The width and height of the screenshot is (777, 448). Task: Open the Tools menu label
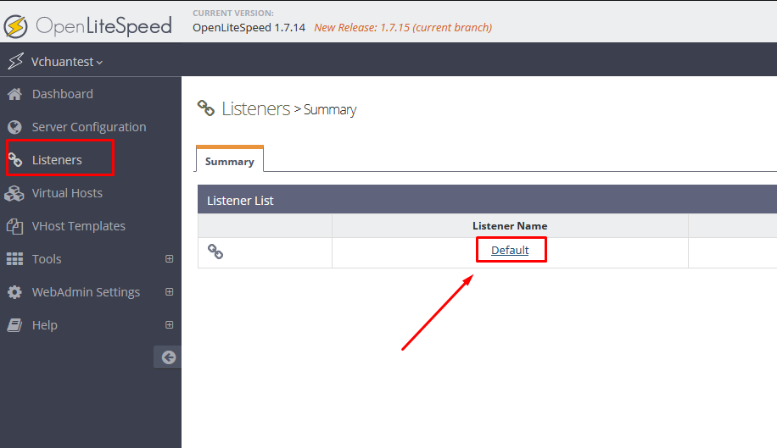[x=47, y=259]
